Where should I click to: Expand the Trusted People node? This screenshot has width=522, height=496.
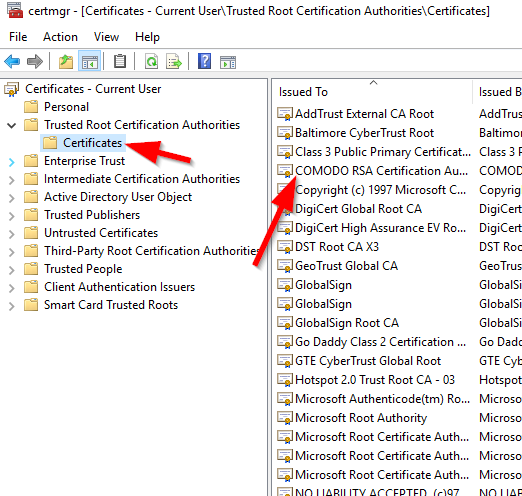12,270
